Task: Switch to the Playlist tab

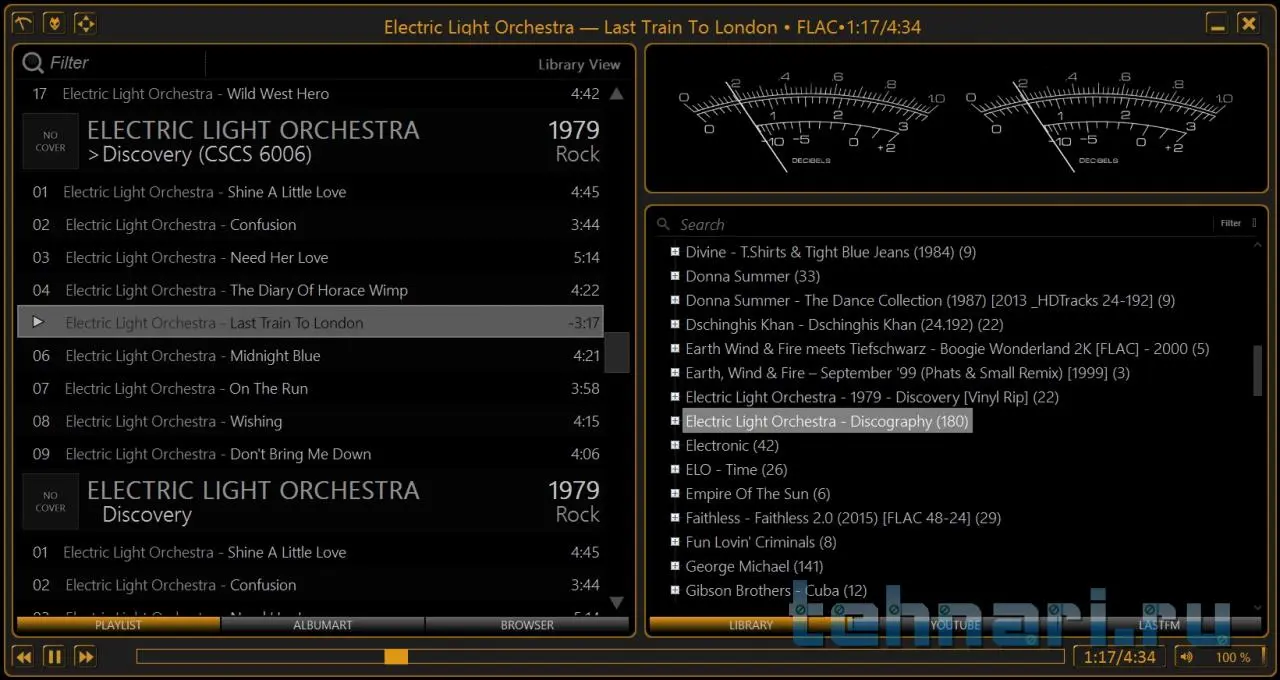Action: click(x=118, y=625)
